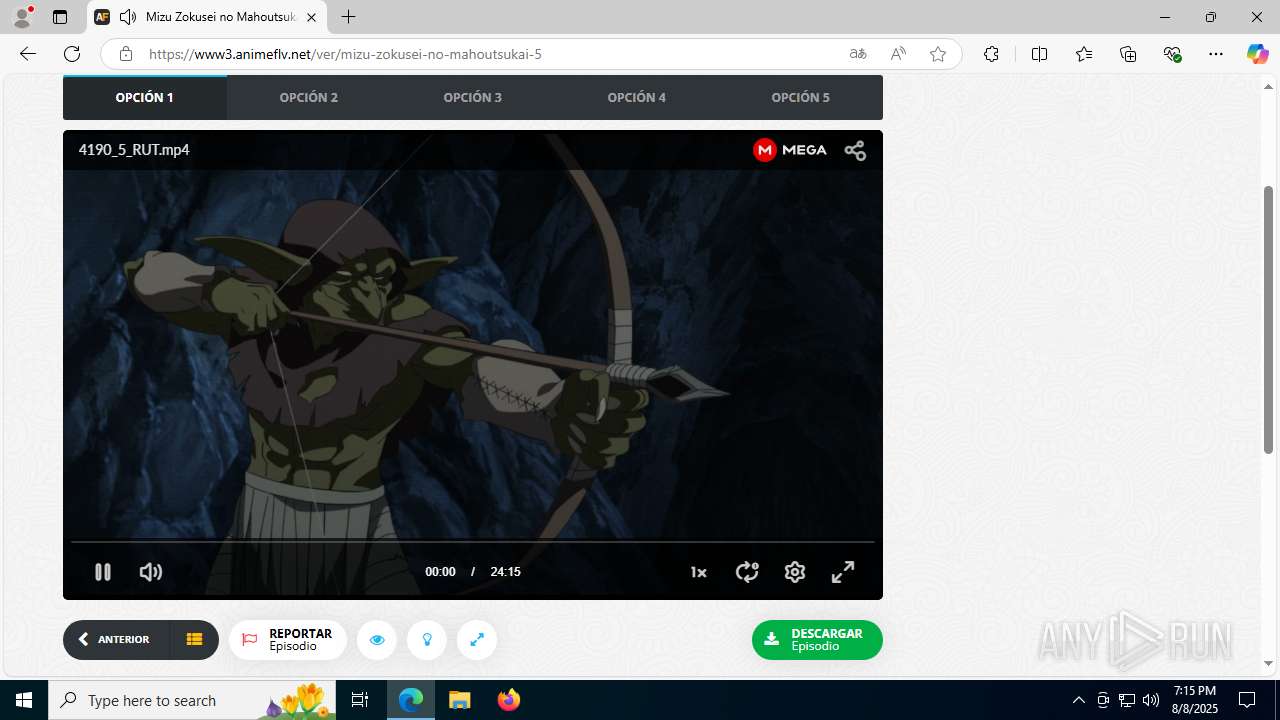The image size is (1280, 720).
Task: Open Edge settings and more menu
Action: 1216,54
